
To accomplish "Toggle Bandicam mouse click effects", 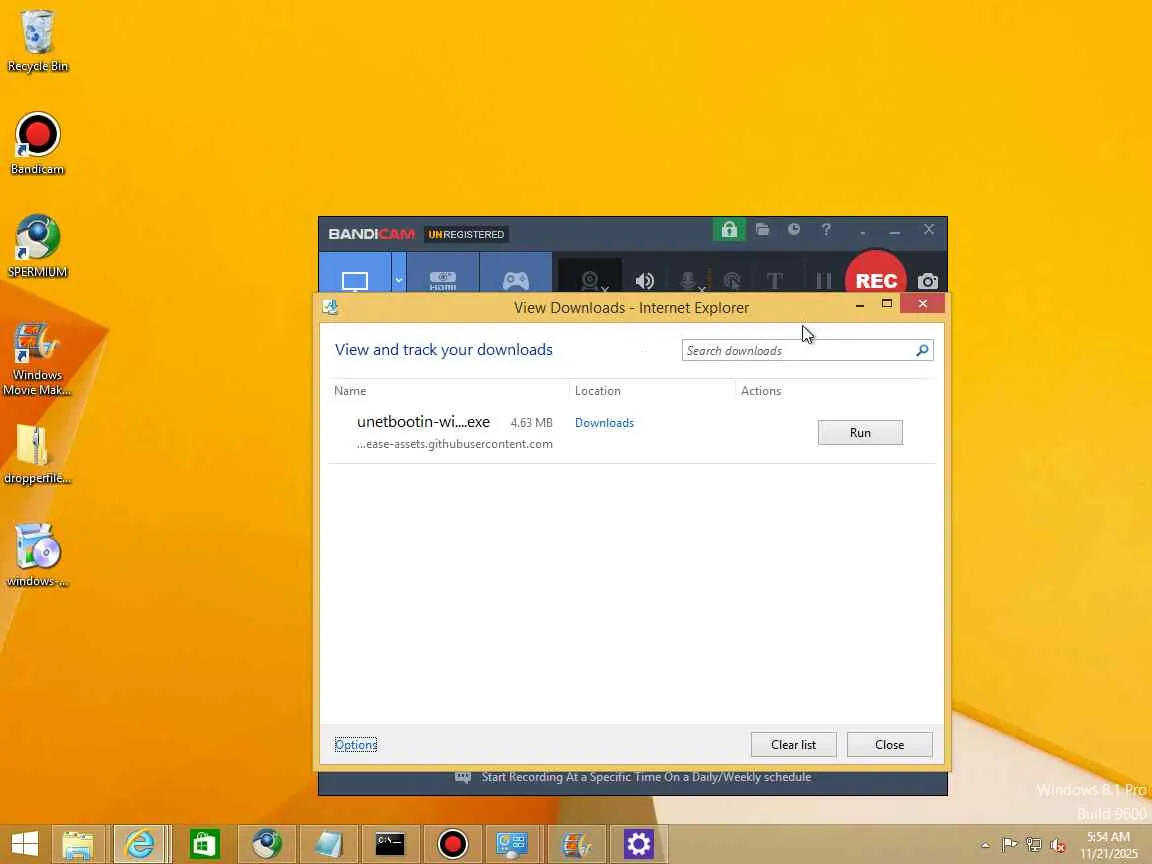I will (x=732, y=280).
